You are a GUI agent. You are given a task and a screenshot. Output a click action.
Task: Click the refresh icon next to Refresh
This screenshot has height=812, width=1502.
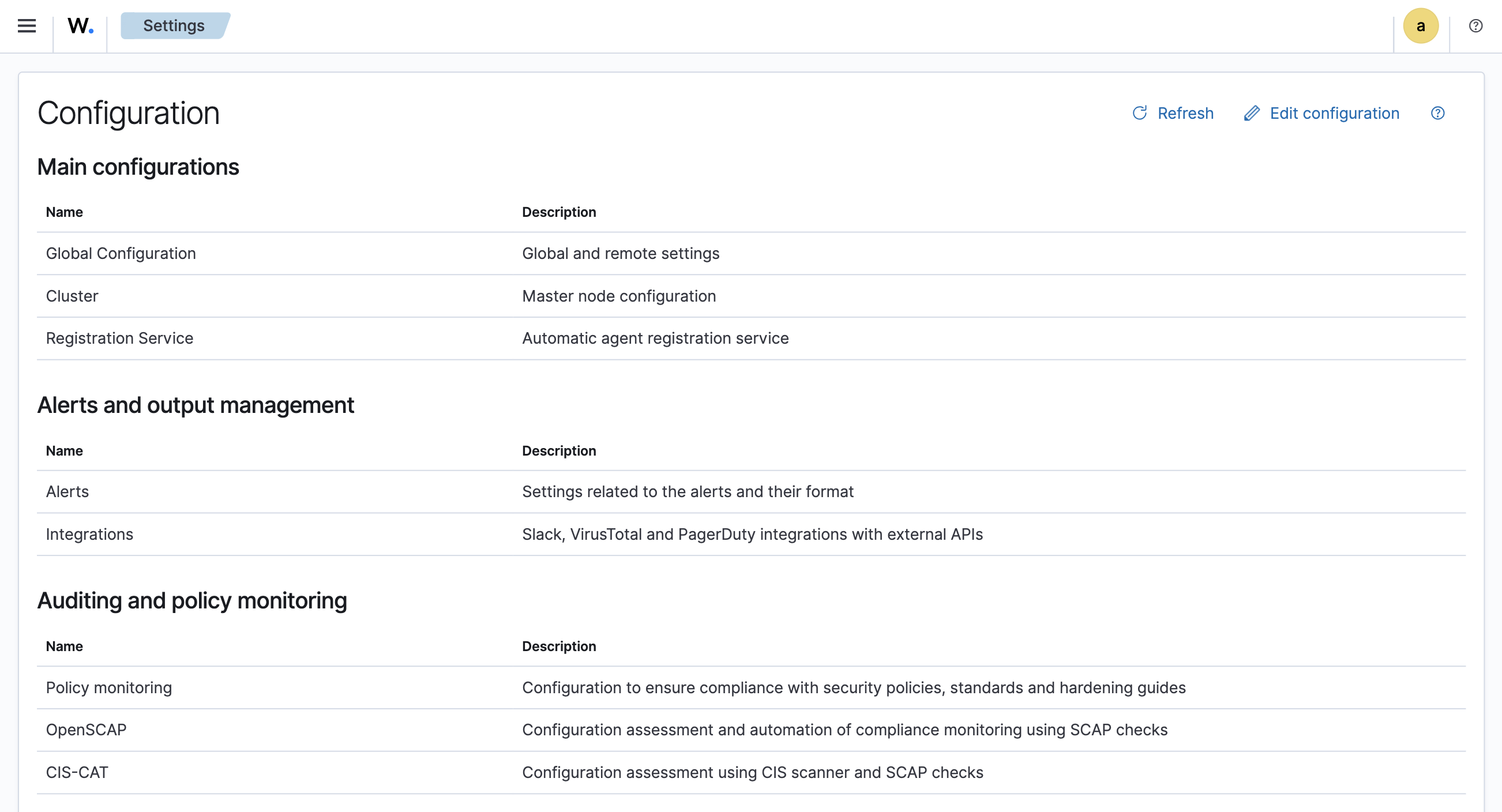[x=1140, y=112]
